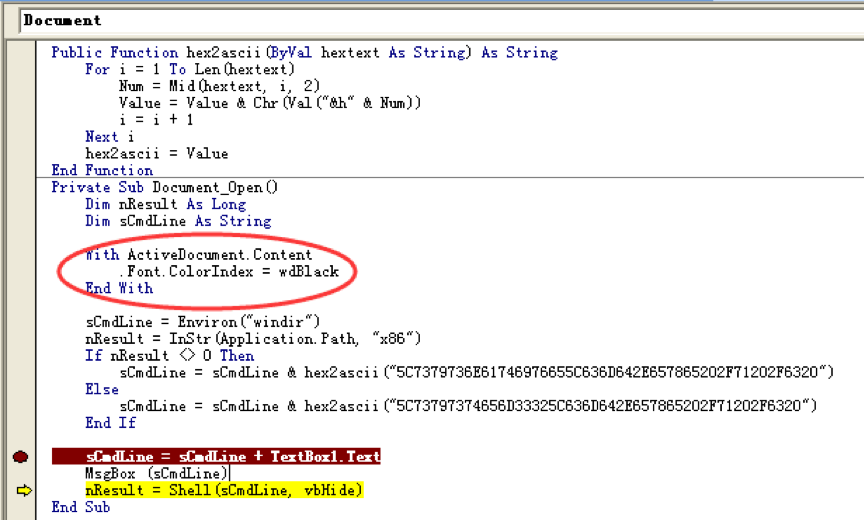The width and height of the screenshot is (864, 520).
Task: Click the yellow execution arrow in margin
Action: pos(24,490)
